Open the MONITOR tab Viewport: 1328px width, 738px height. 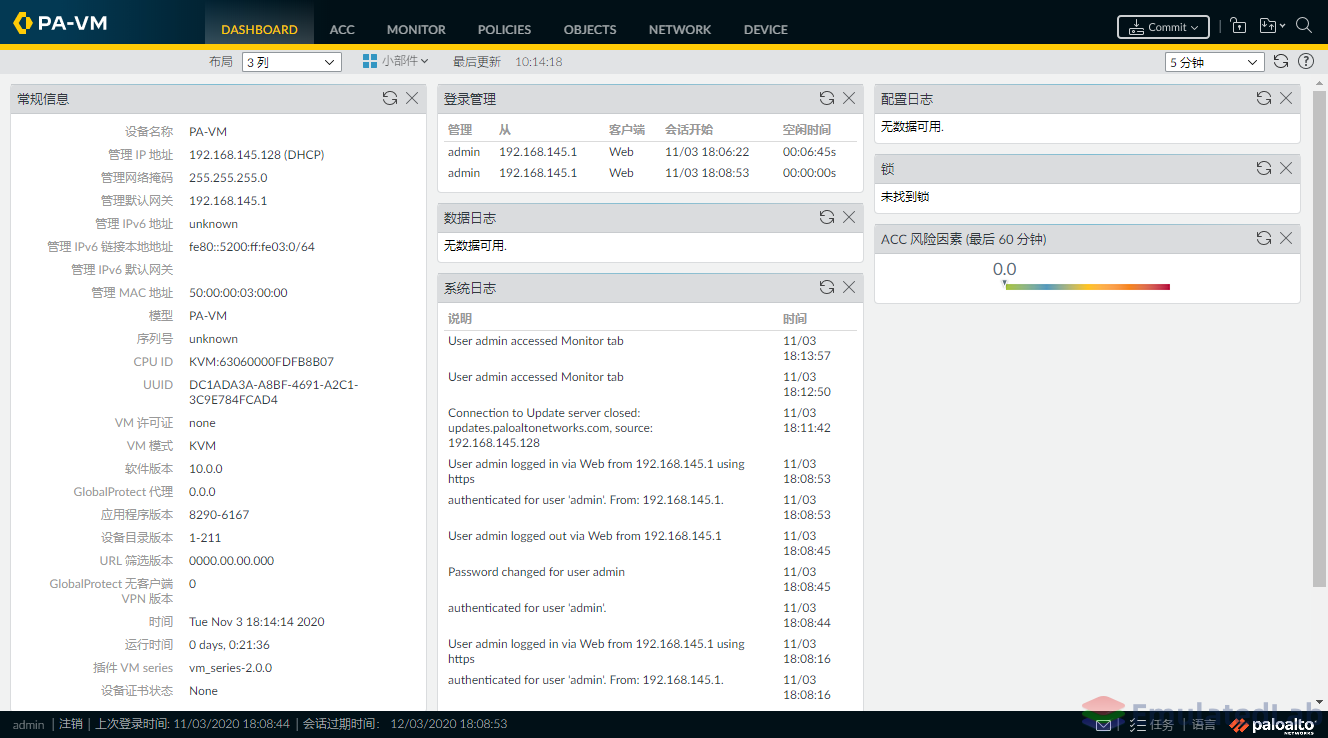click(416, 29)
